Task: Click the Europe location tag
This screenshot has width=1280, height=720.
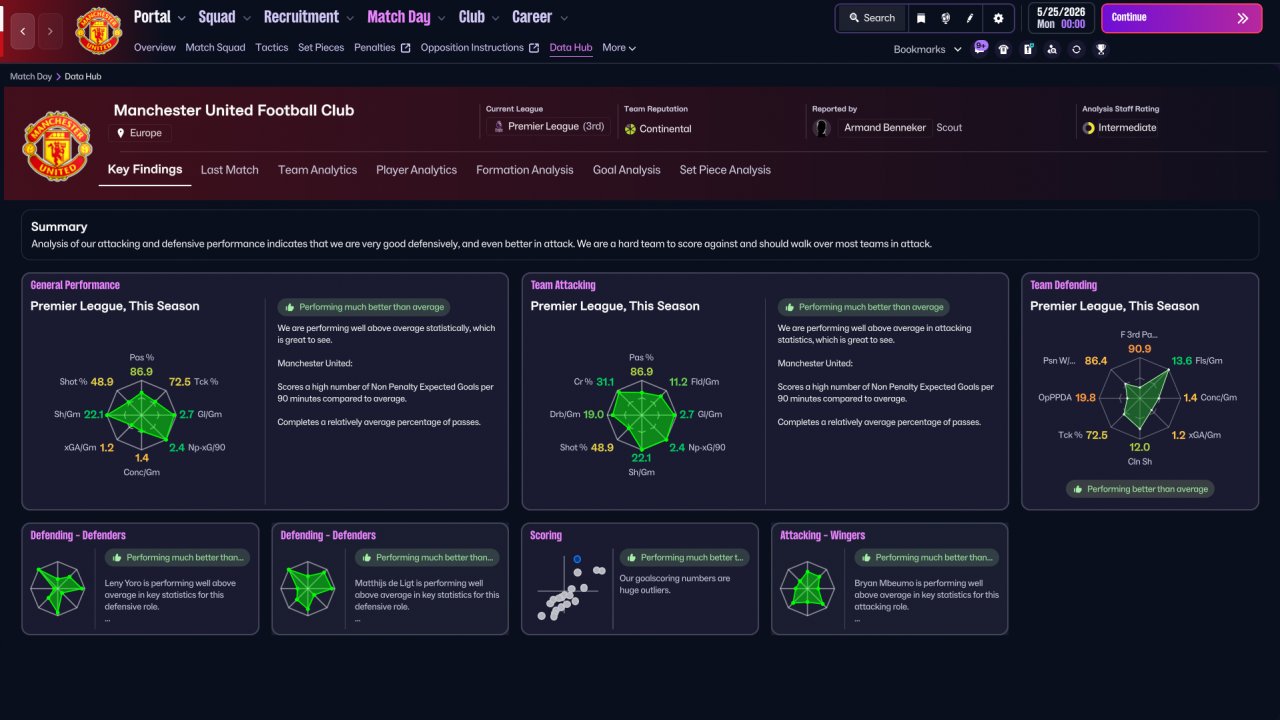Action: pos(141,133)
